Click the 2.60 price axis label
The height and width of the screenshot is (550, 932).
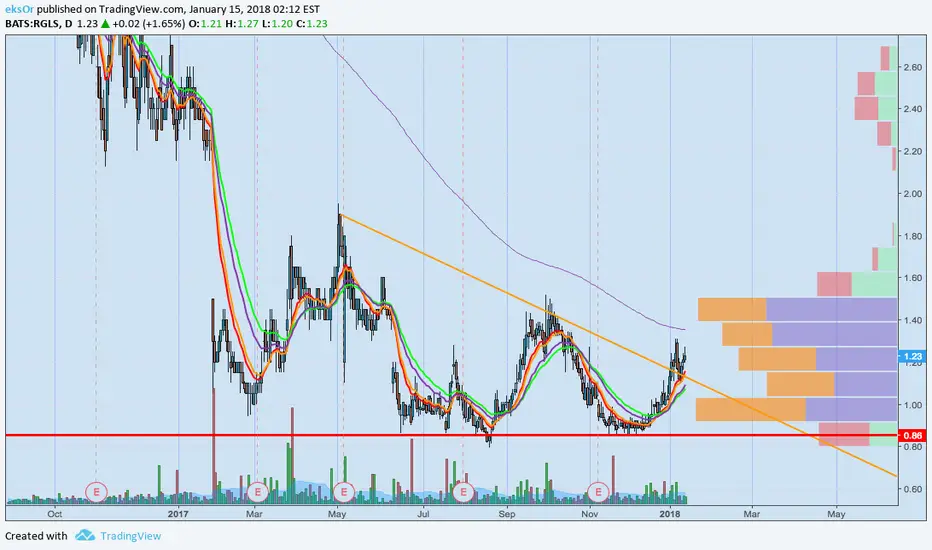click(912, 67)
